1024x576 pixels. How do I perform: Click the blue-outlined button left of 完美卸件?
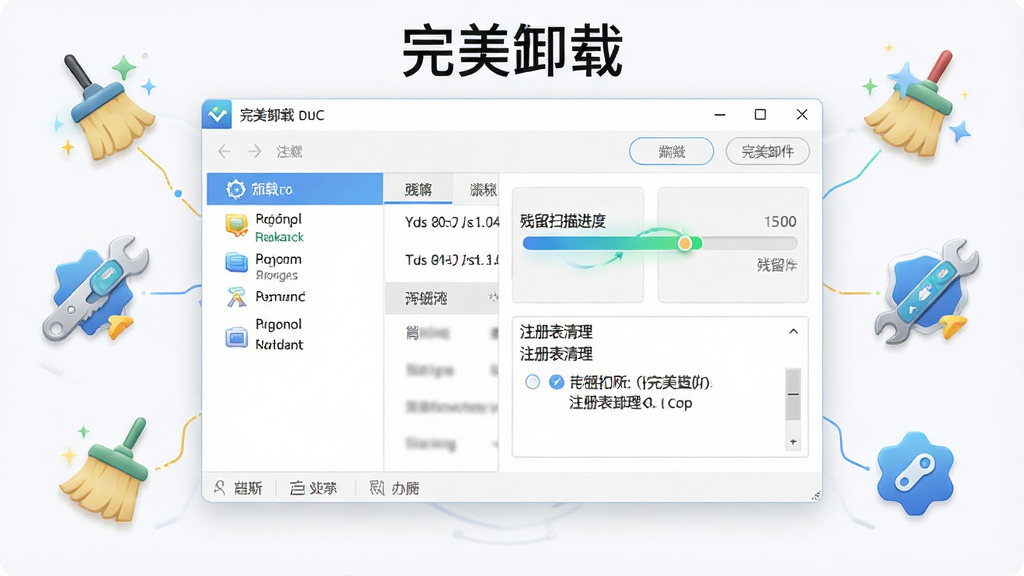click(x=671, y=152)
